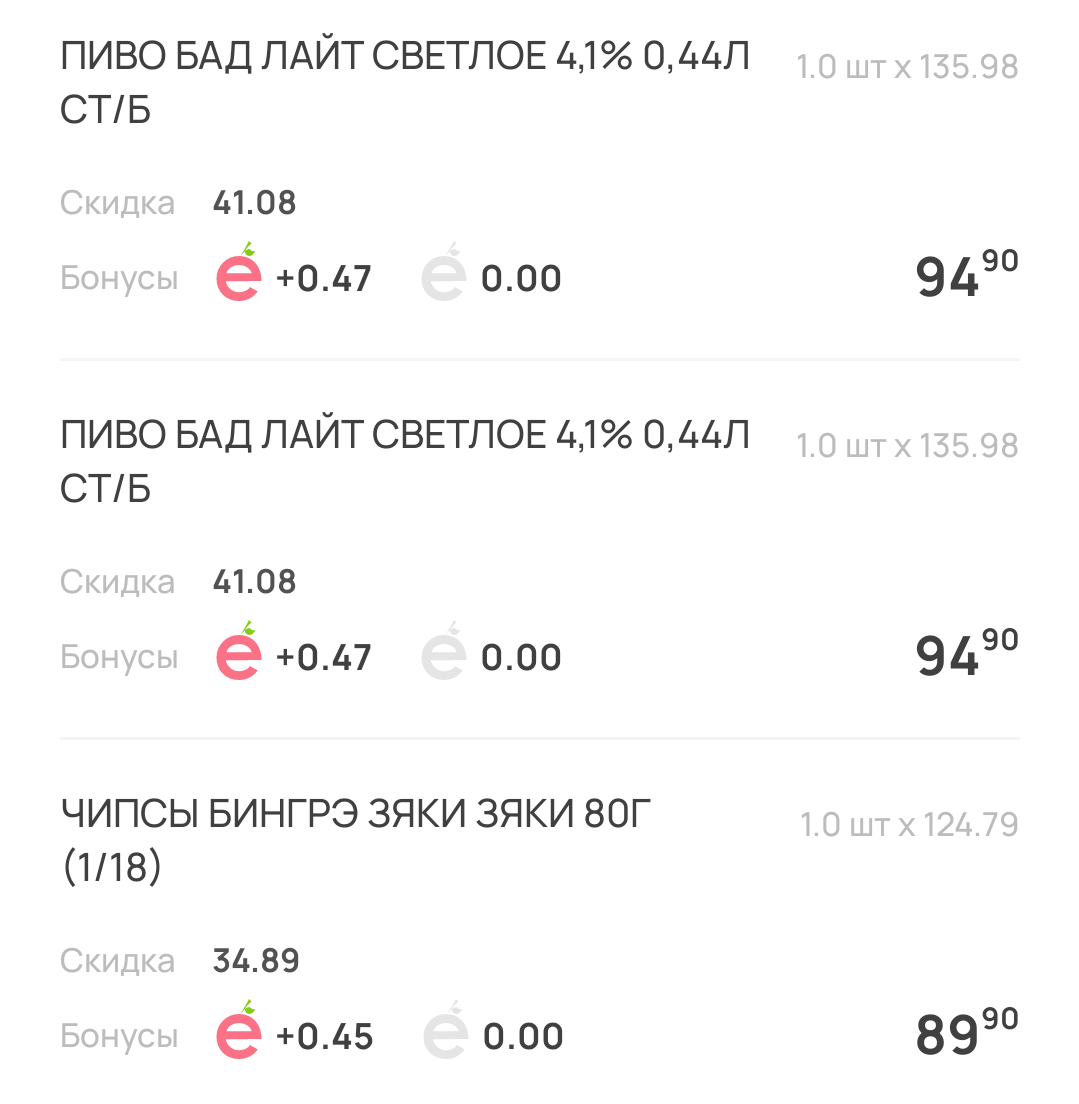Open the second ПИВО БАД ЛАЙТ item title
This screenshot has width=1079, height=1104.
point(405,462)
